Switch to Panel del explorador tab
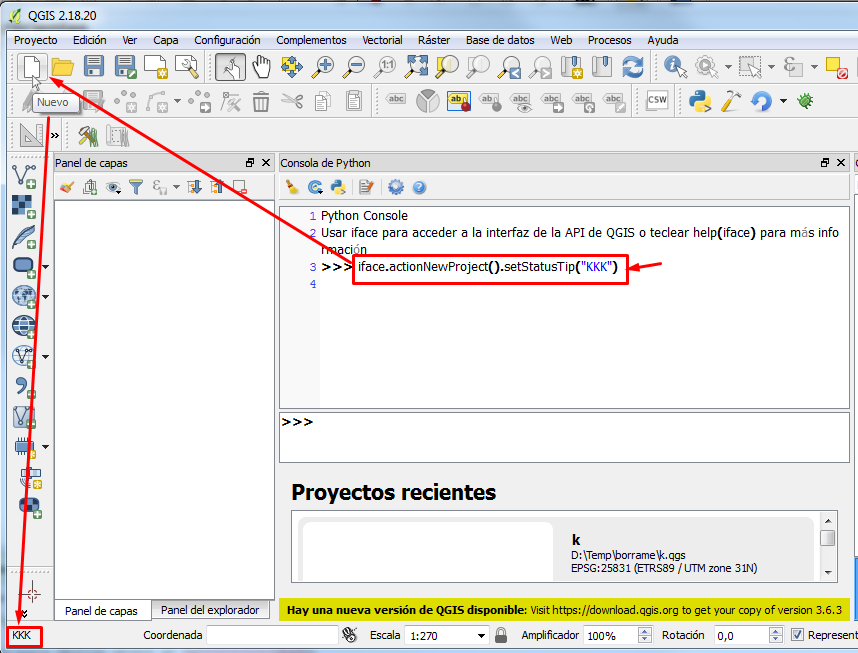Image resolution: width=858 pixels, height=653 pixels. pyautogui.click(x=210, y=610)
